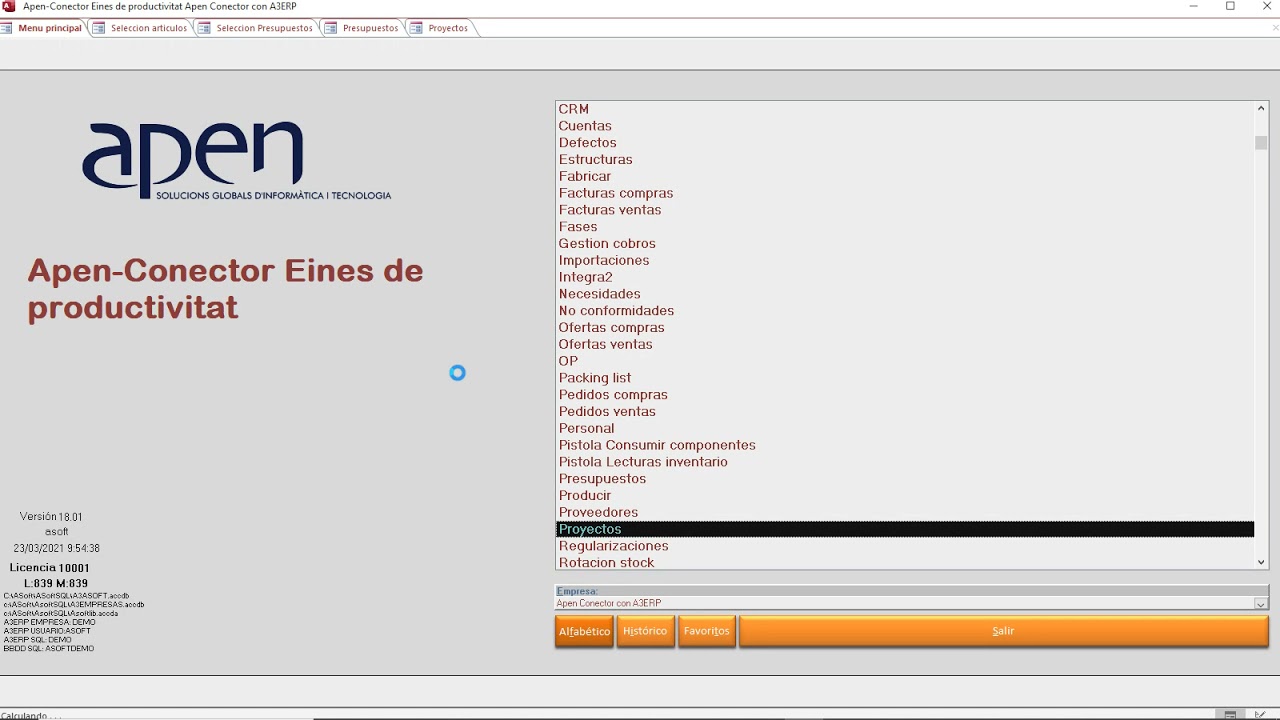Click the Alfabético button
The image size is (1280, 720).
click(584, 632)
